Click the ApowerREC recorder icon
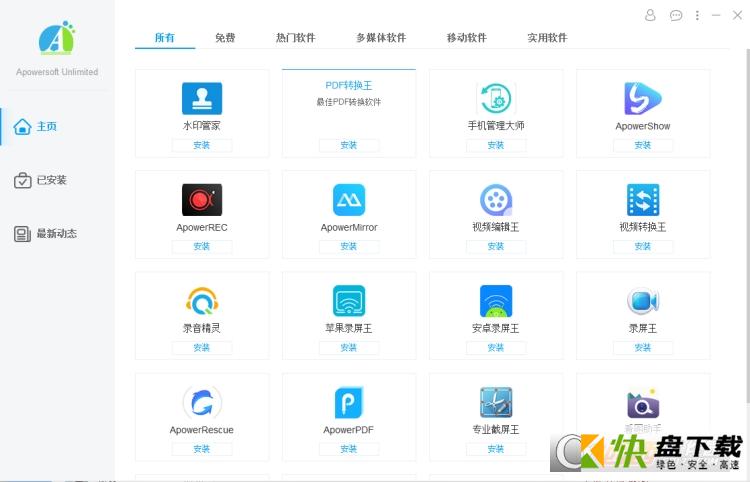 (x=202, y=200)
